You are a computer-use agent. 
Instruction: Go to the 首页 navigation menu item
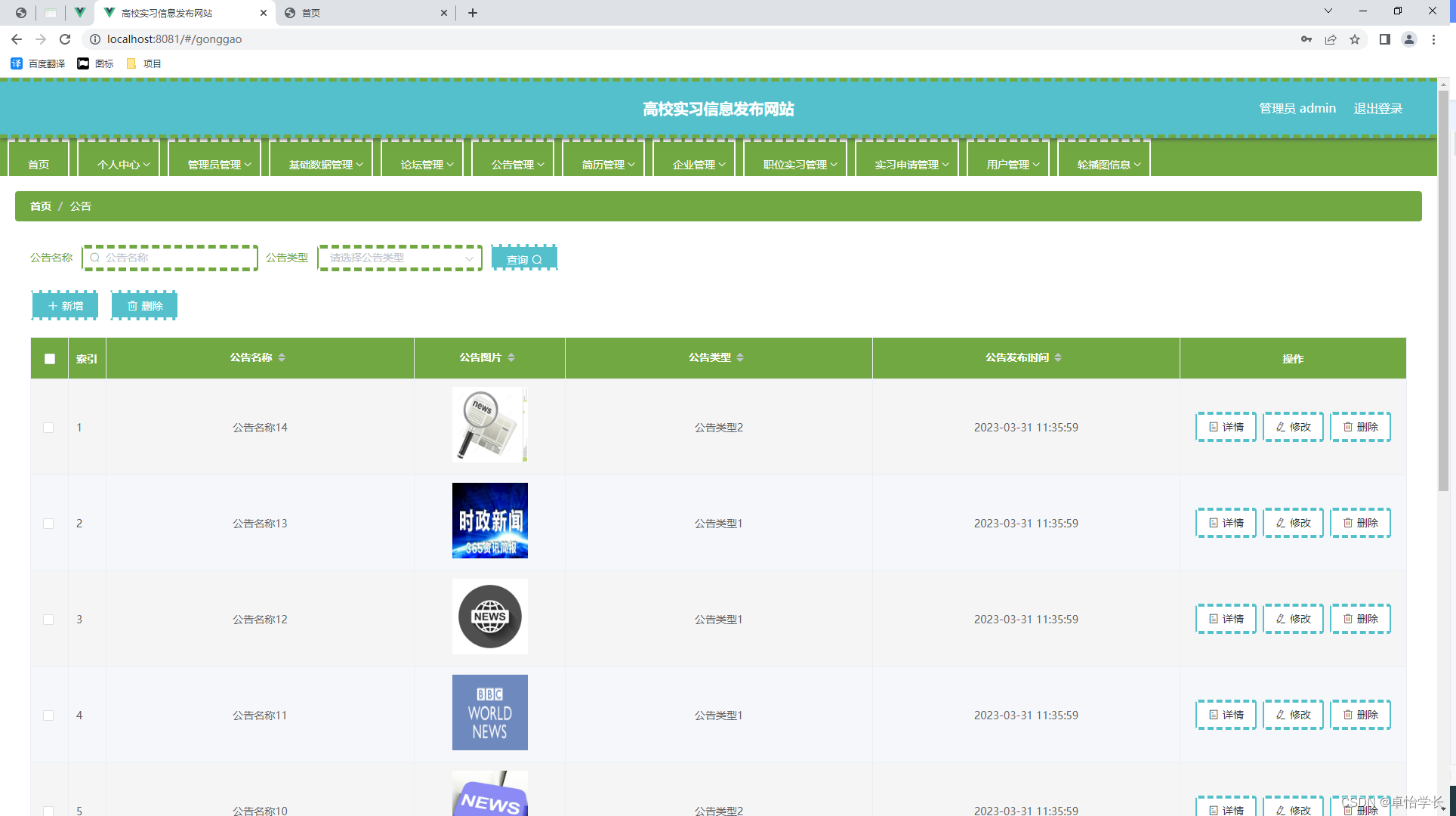39,164
